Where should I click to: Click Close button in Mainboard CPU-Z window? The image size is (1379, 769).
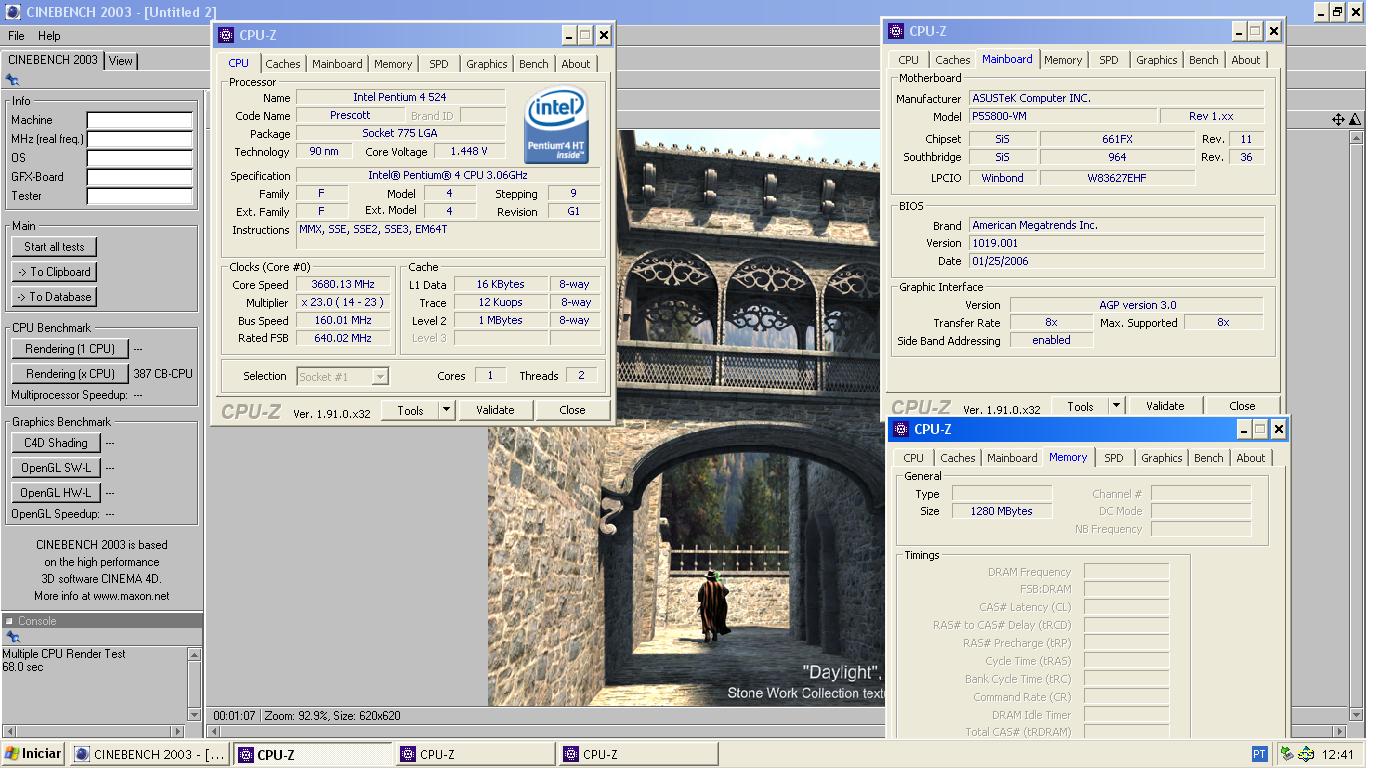pos(1242,406)
